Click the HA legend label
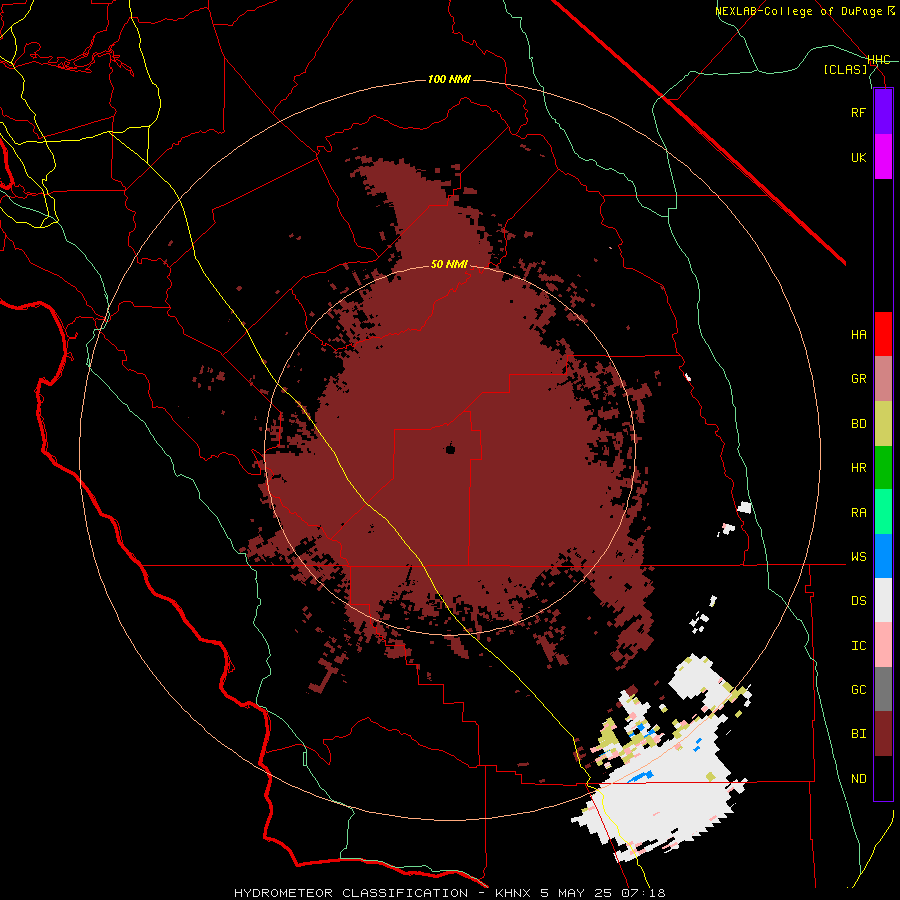Image resolution: width=900 pixels, height=900 pixels. [x=858, y=334]
